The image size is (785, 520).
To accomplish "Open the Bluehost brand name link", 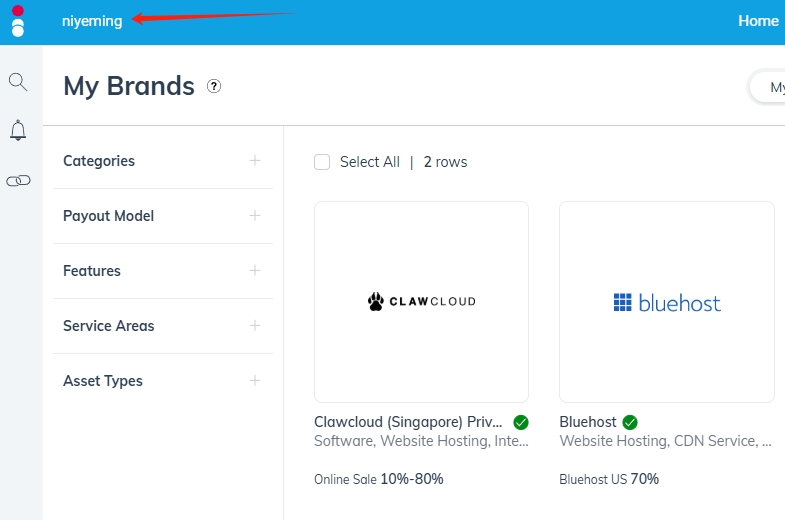I will click(588, 422).
